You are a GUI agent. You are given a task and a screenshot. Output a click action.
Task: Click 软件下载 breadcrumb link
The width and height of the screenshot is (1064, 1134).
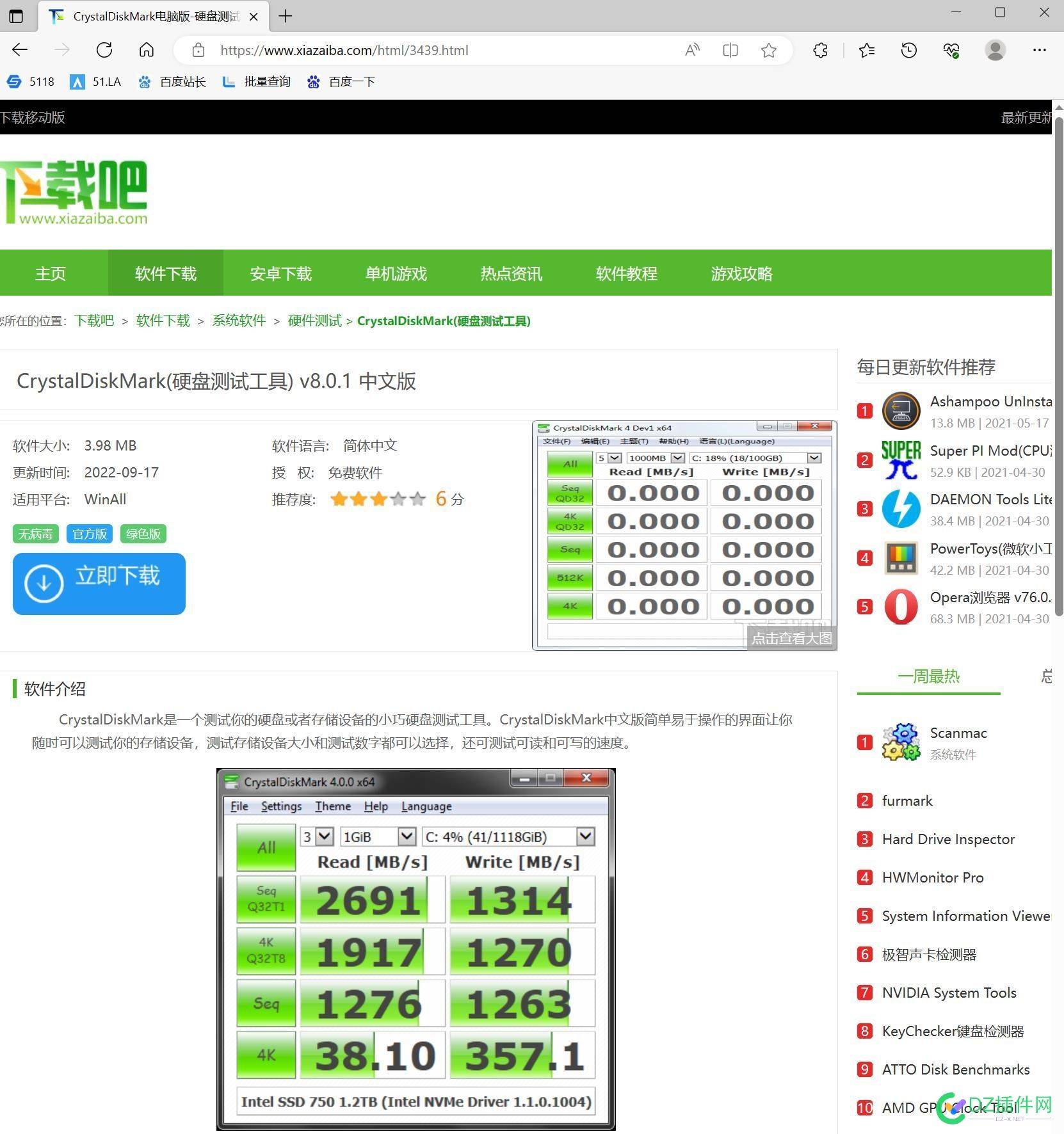[x=163, y=321]
